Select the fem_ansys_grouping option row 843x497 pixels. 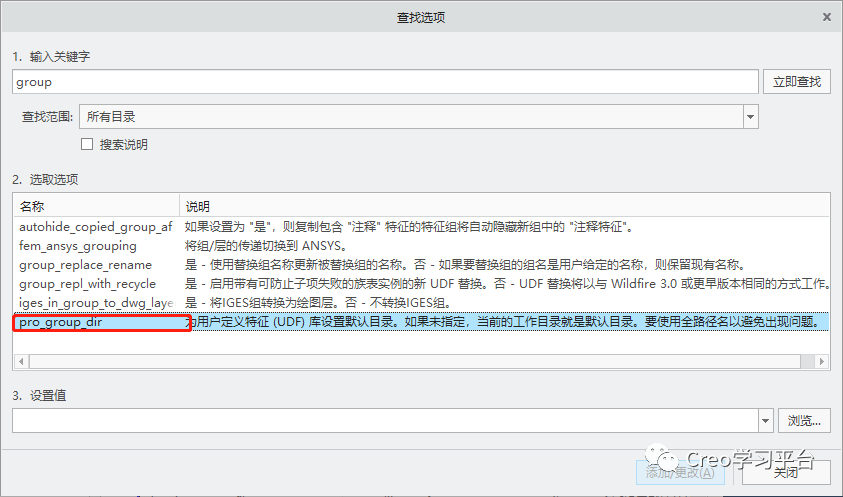click(421, 246)
